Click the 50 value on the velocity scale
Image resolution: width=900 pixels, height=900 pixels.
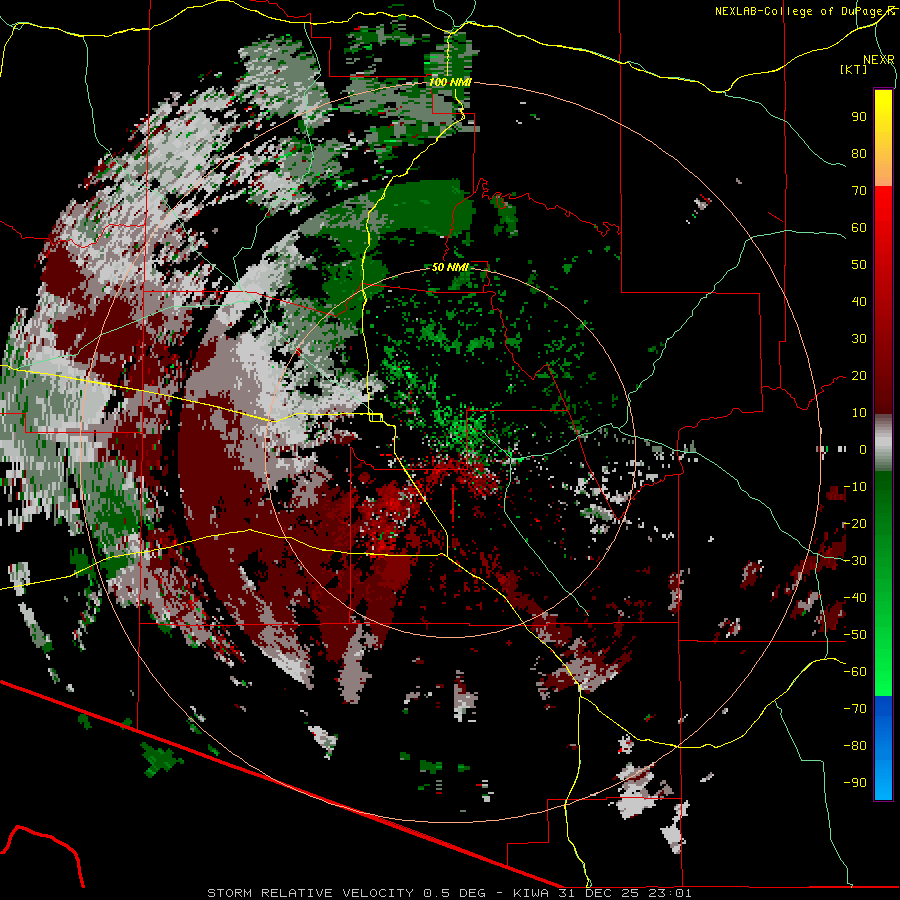(x=859, y=265)
